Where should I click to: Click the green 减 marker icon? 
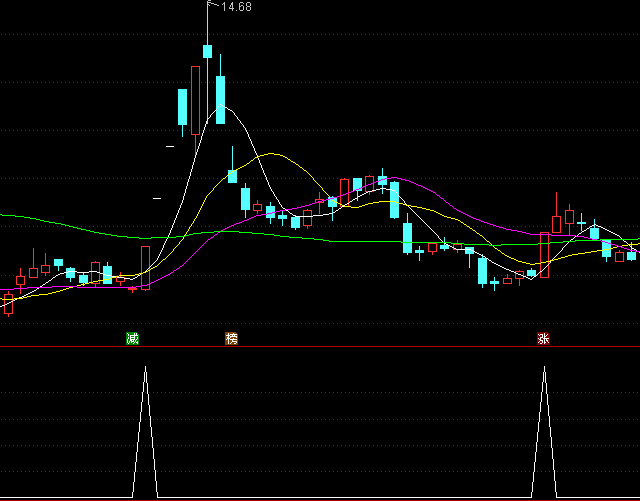(132, 338)
